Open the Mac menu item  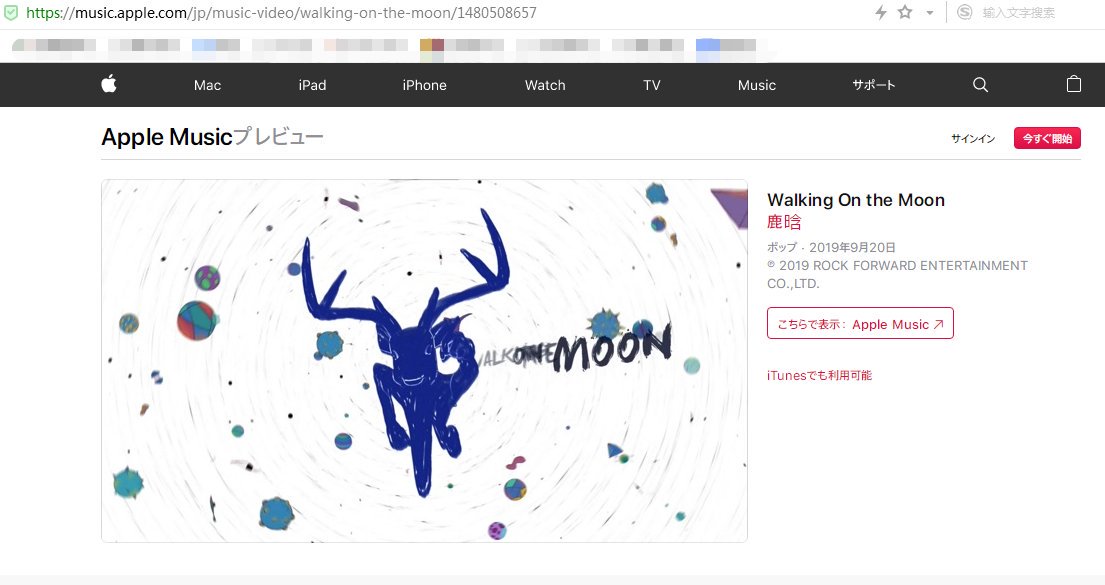point(207,85)
